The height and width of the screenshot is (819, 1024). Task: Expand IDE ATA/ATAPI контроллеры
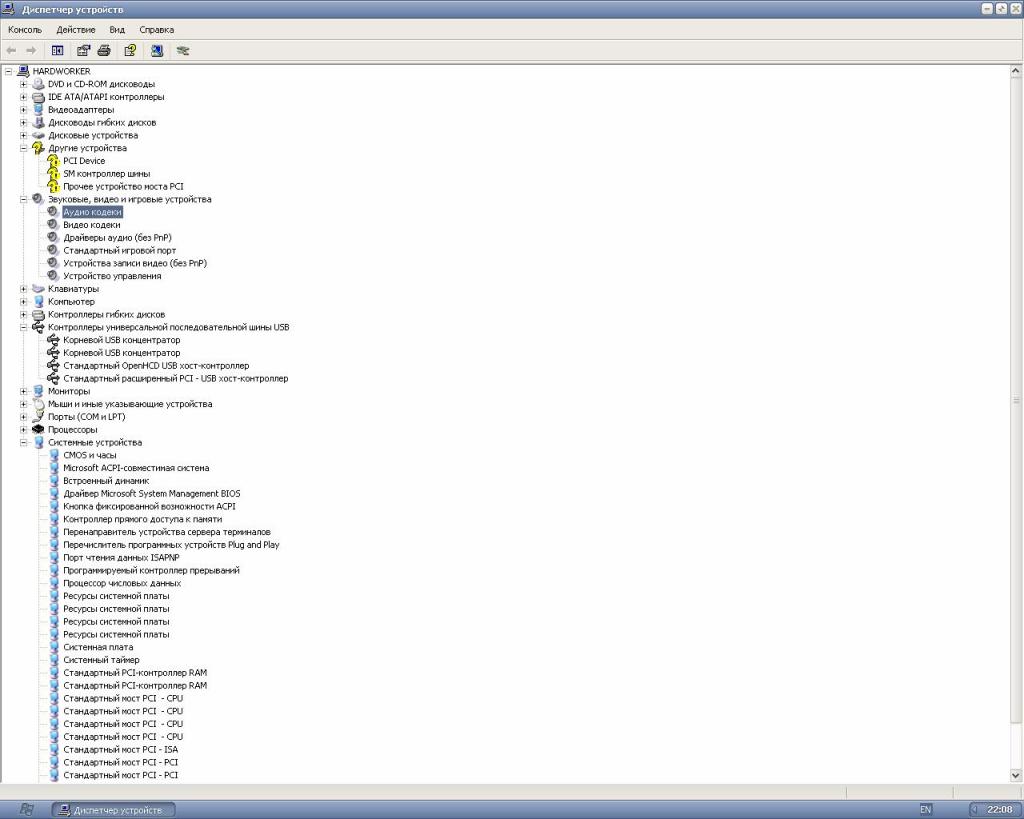pos(24,97)
